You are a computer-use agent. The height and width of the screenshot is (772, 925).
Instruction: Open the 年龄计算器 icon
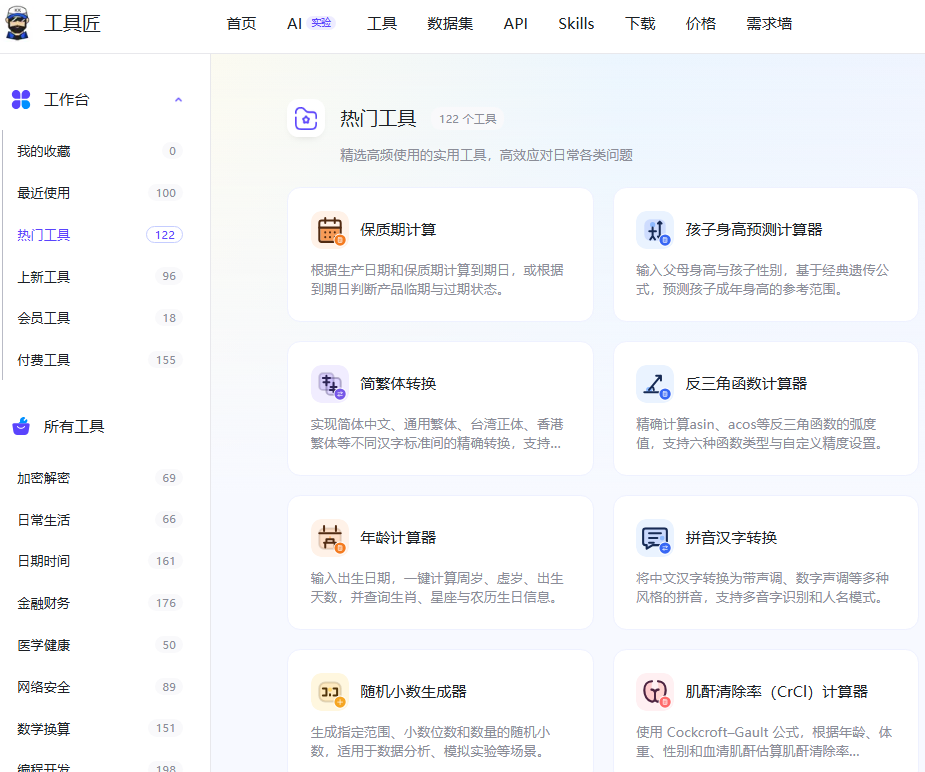pyautogui.click(x=330, y=538)
